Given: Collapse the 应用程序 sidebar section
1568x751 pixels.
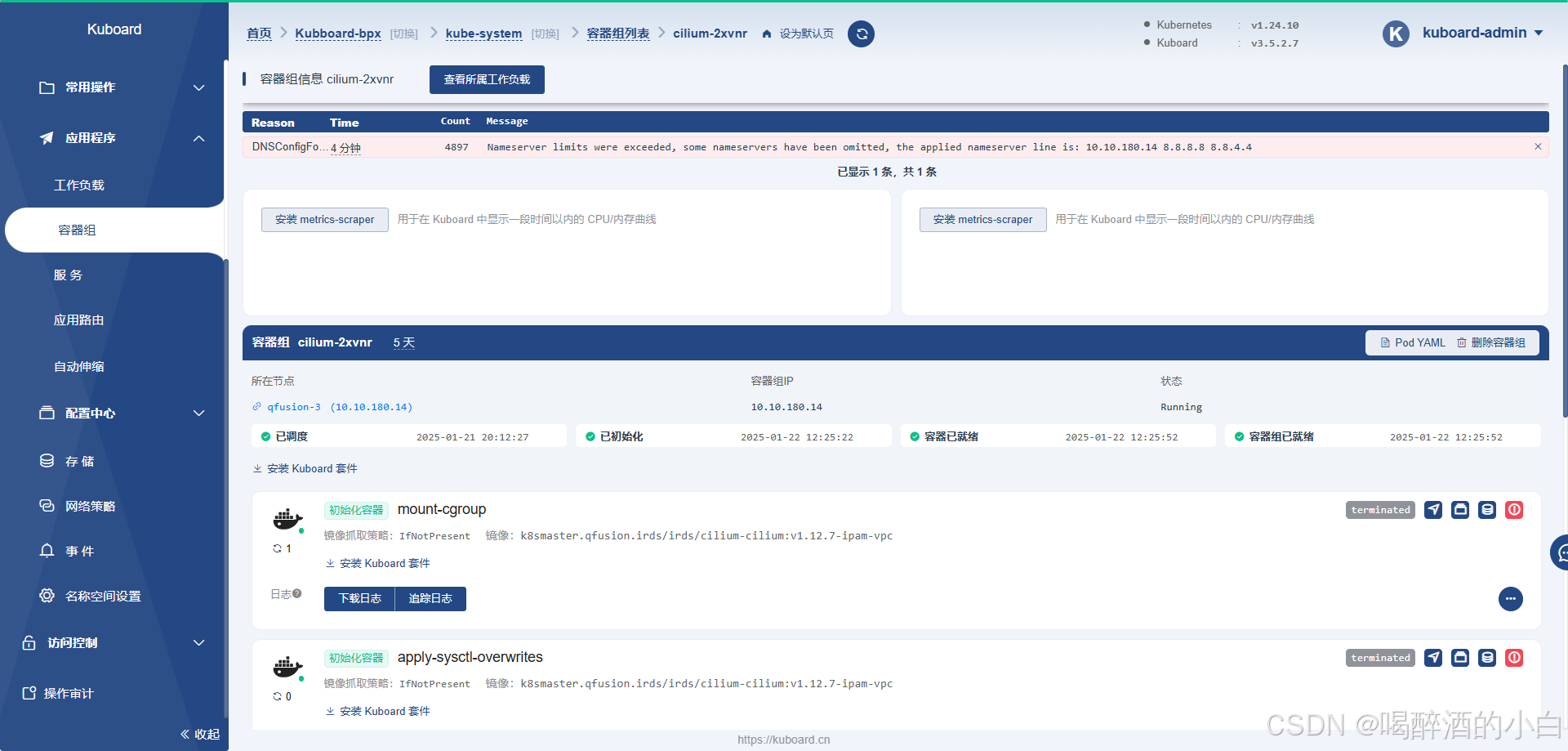Looking at the screenshot, I should [x=198, y=138].
